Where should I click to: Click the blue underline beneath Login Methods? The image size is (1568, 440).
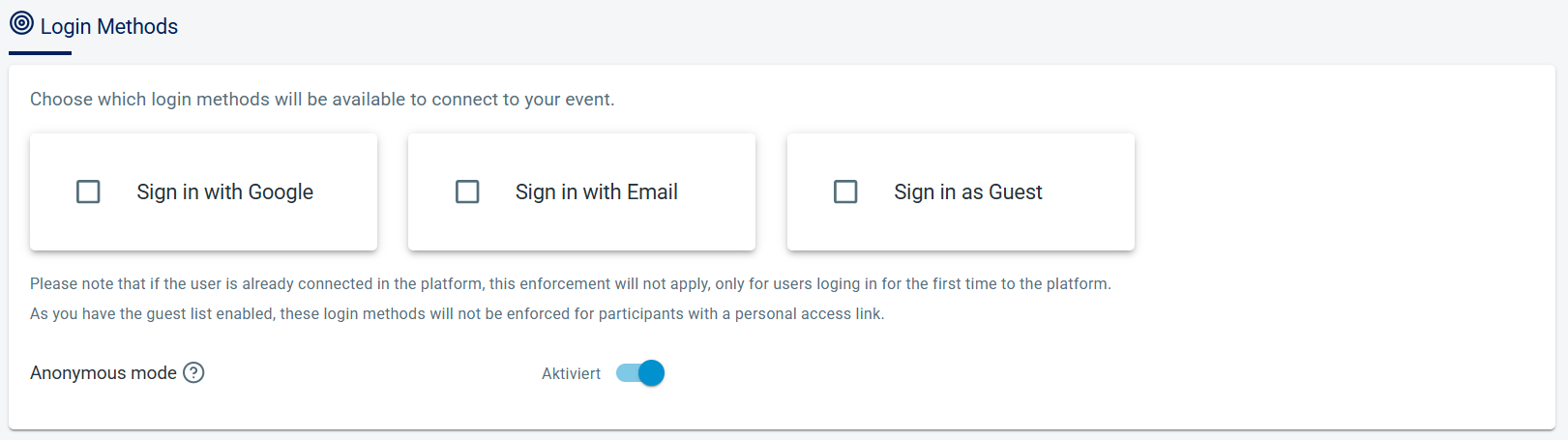tap(40, 53)
